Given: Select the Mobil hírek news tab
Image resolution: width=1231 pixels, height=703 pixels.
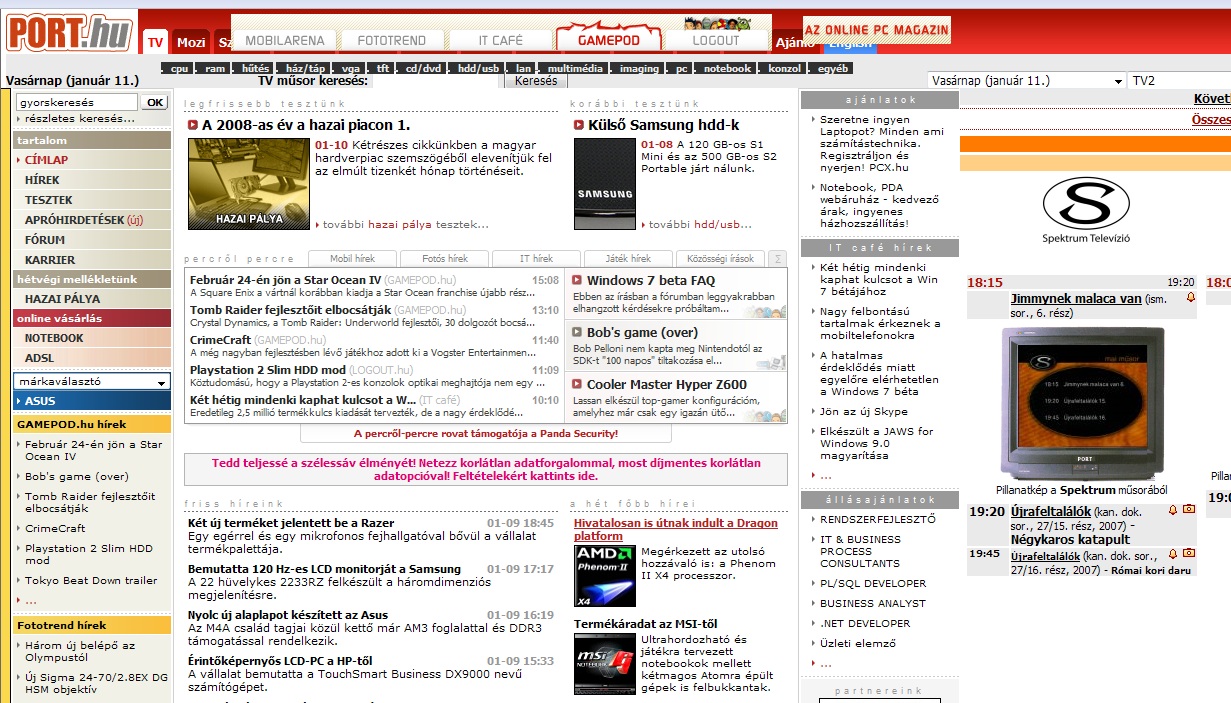Looking at the screenshot, I should [353, 258].
